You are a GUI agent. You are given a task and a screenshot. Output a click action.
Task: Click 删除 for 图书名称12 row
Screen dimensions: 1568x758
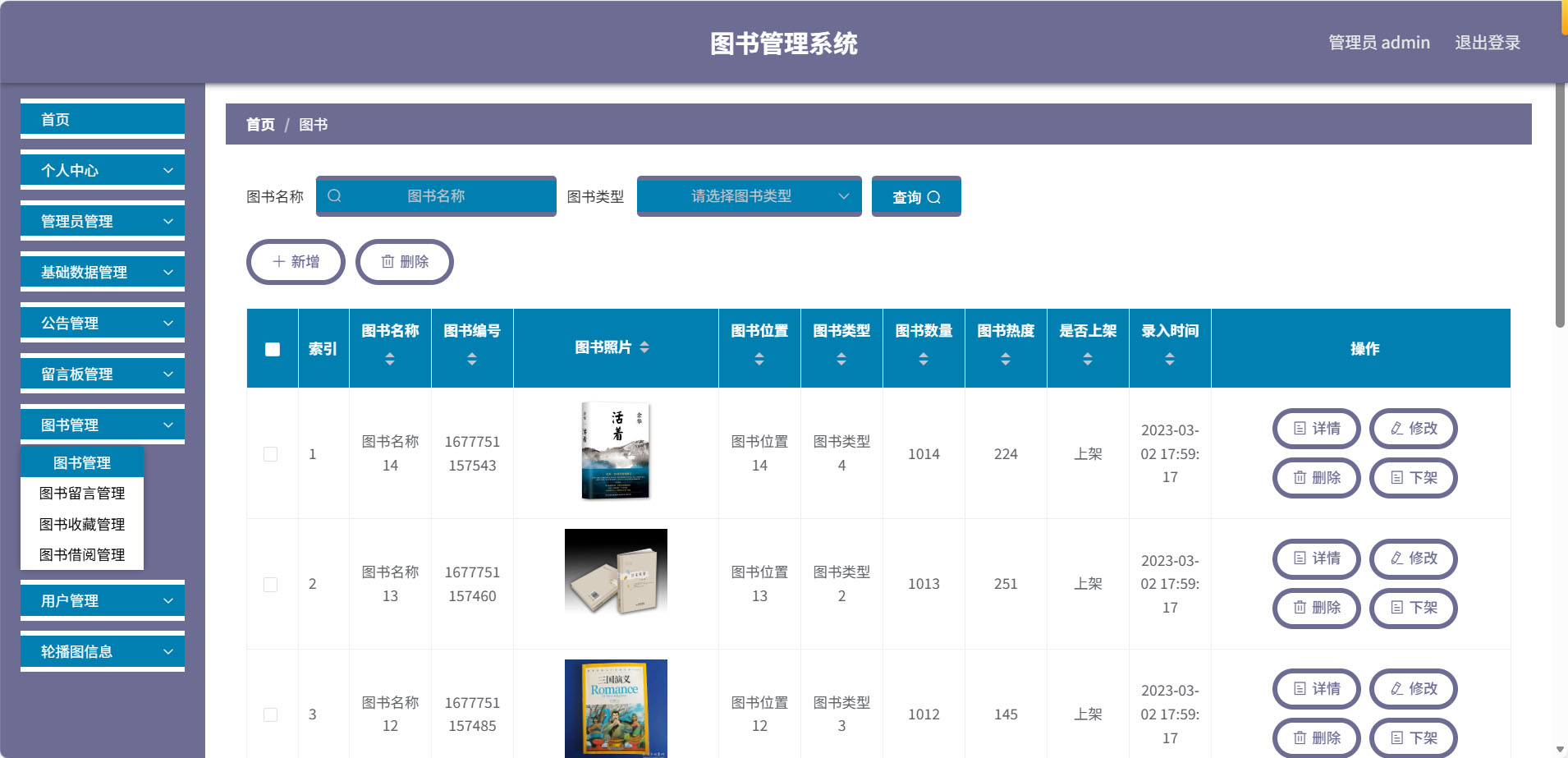(x=1317, y=738)
